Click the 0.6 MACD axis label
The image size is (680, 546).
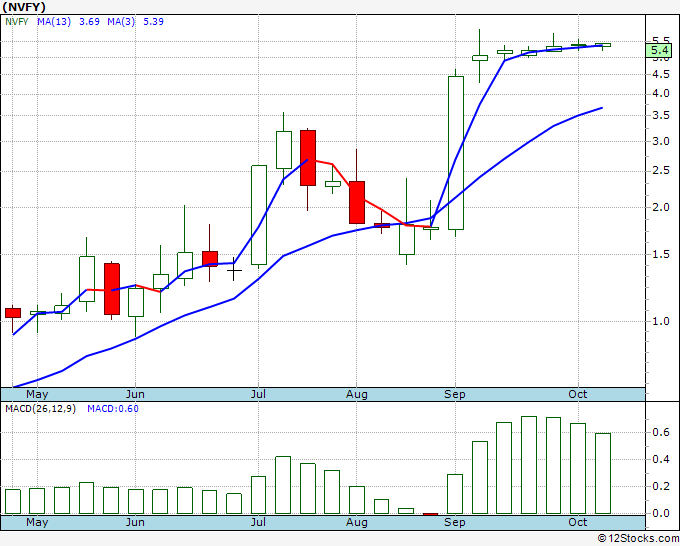[661, 432]
